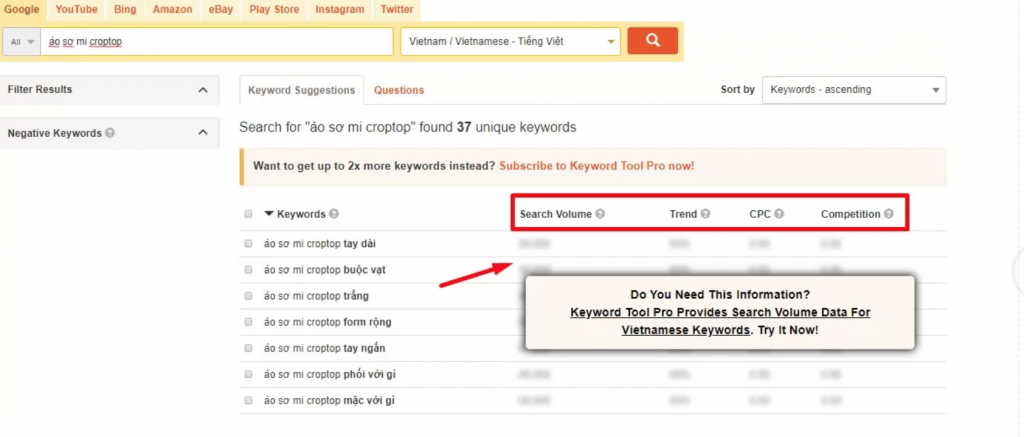
Task: Open the 'All' search type dropdown
Action: point(22,42)
